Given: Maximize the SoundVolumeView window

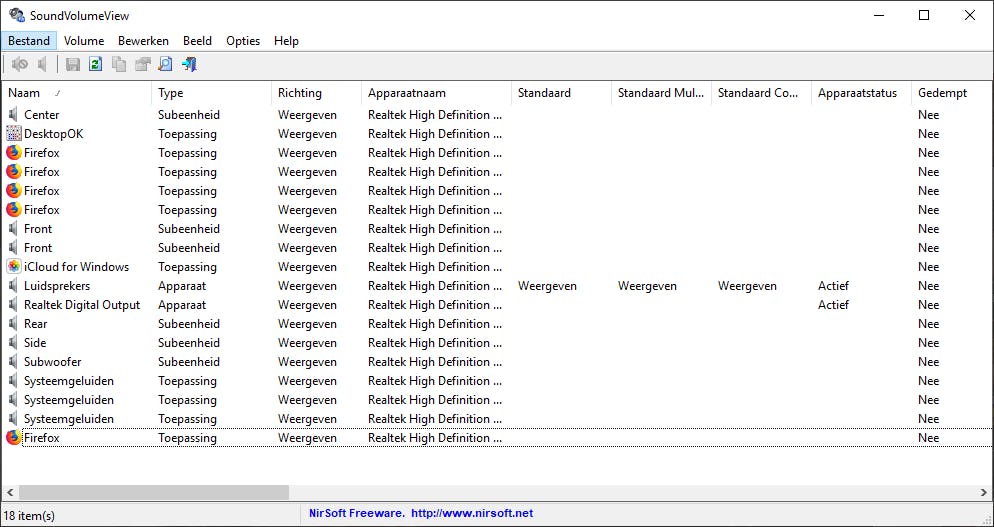Looking at the screenshot, I should click(924, 15).
